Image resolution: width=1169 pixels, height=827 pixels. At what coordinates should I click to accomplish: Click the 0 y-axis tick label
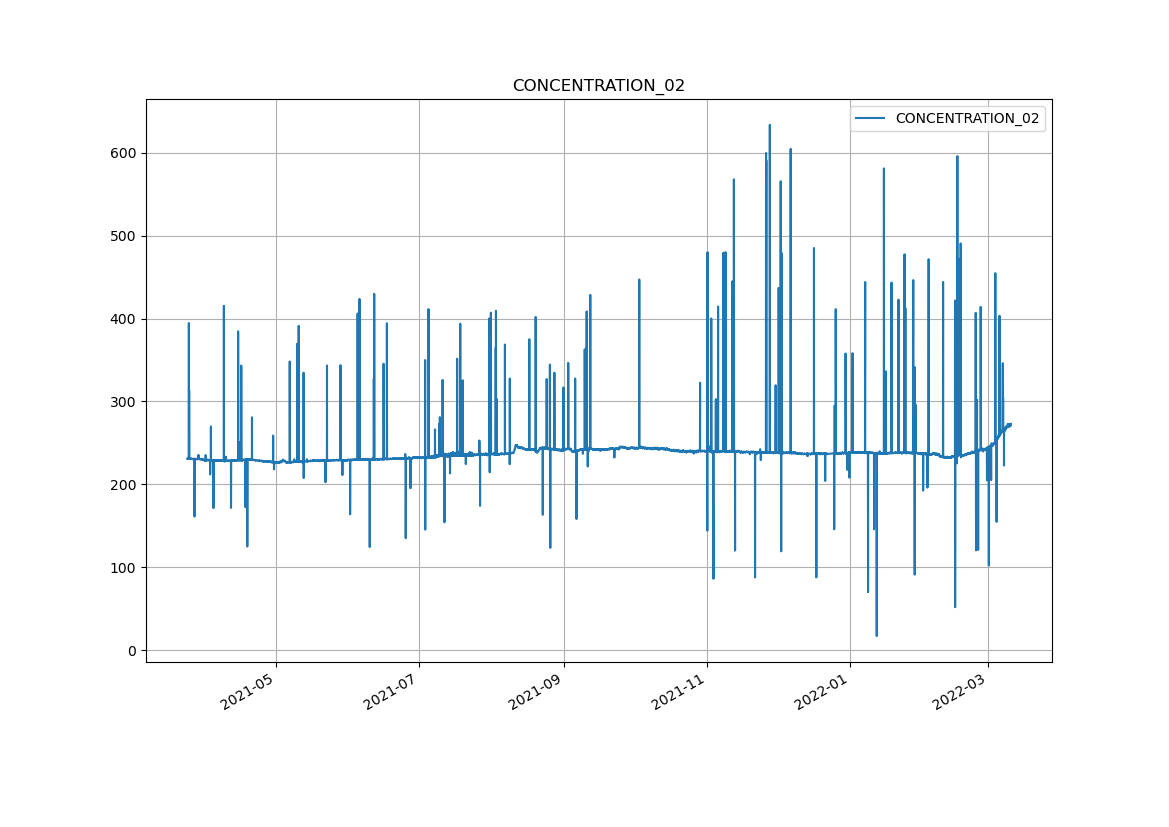tap(133, 651)
